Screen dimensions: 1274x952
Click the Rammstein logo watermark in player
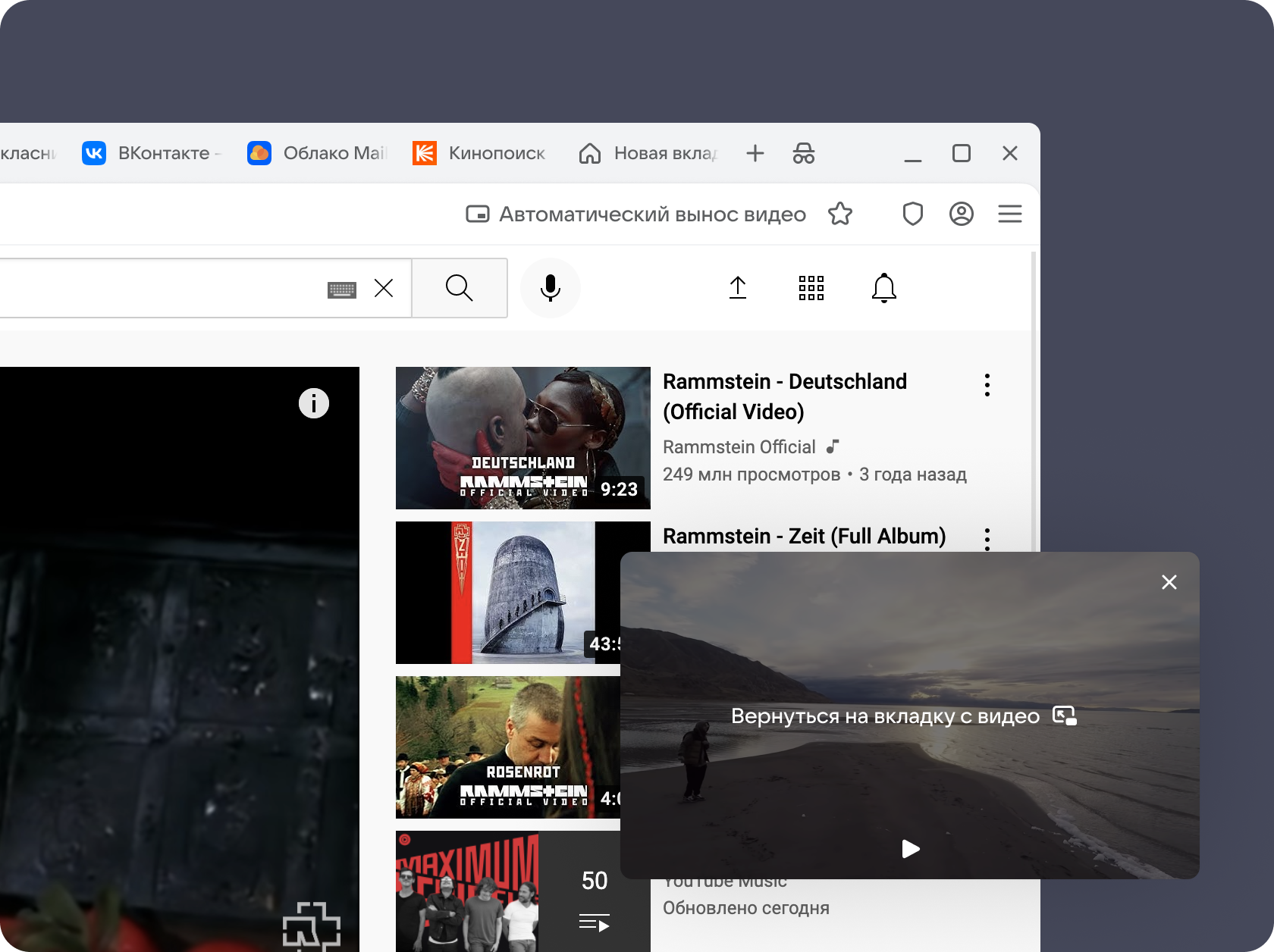(312, 926)
